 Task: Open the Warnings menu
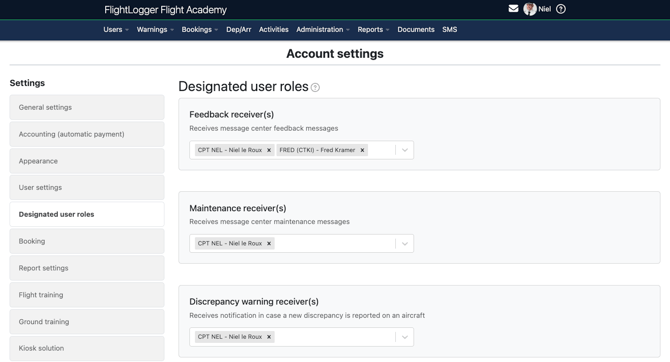coord(155,29)
